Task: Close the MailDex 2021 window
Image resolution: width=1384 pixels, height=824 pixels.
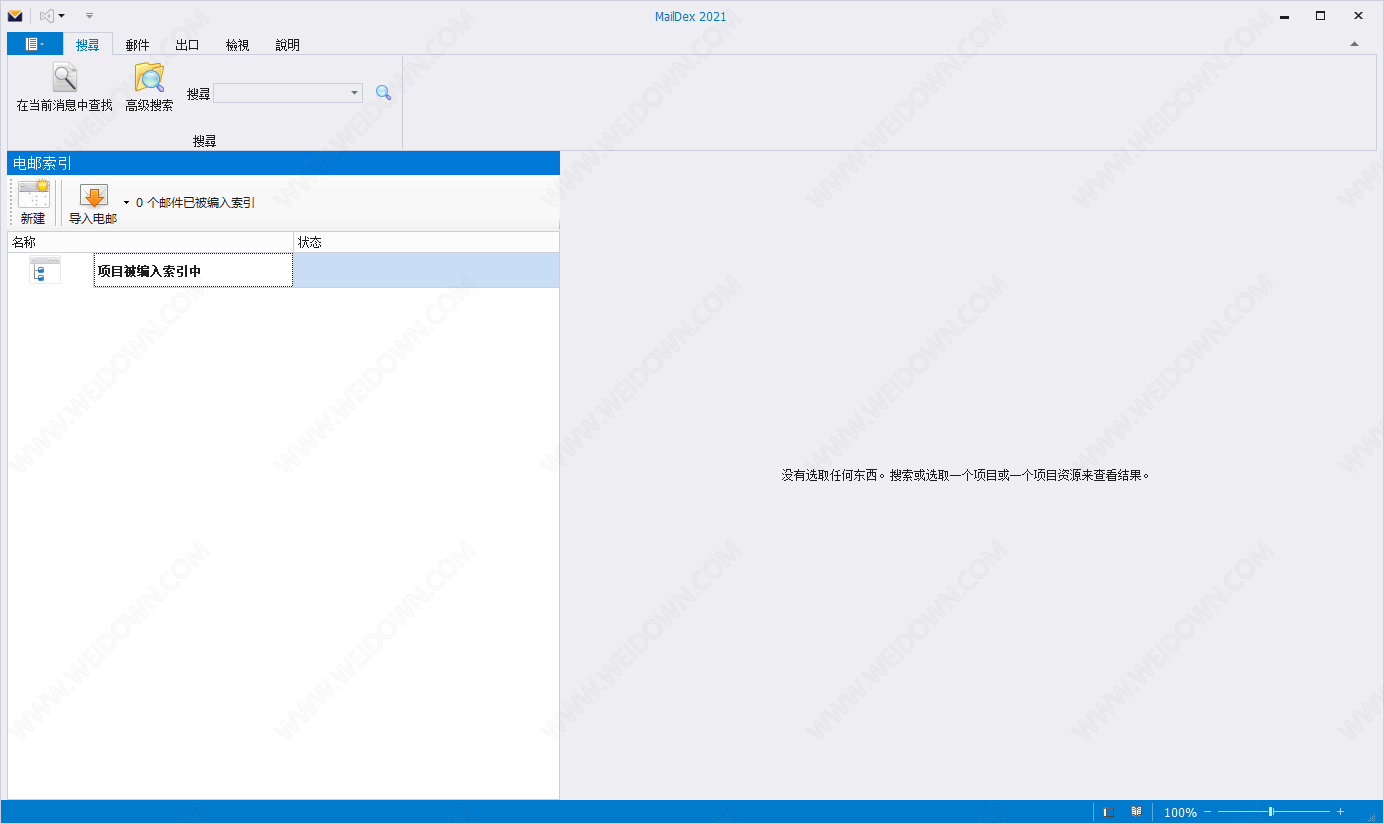Action: click(x=1358, y=15)
